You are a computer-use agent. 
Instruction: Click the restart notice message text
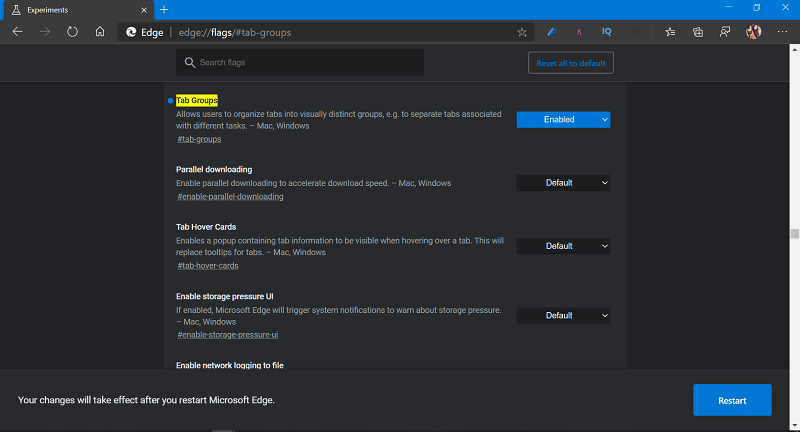click(x=146, y=400)
